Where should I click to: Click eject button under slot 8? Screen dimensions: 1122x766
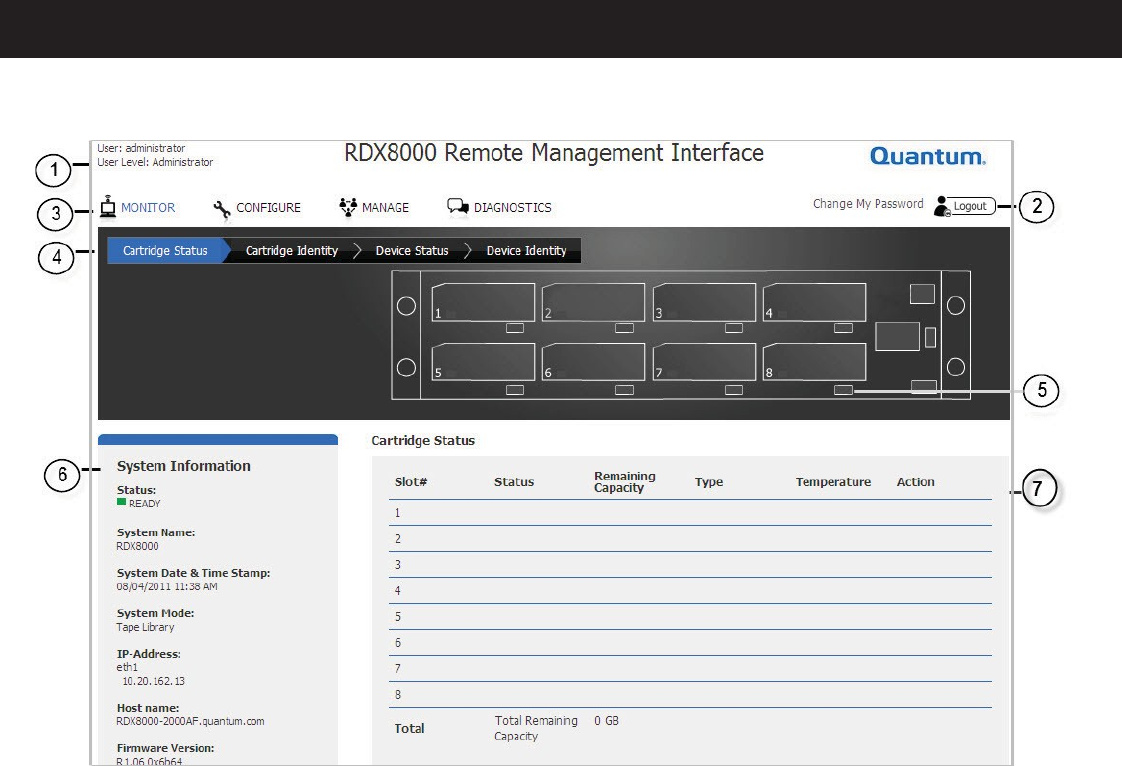click(844, 390)
